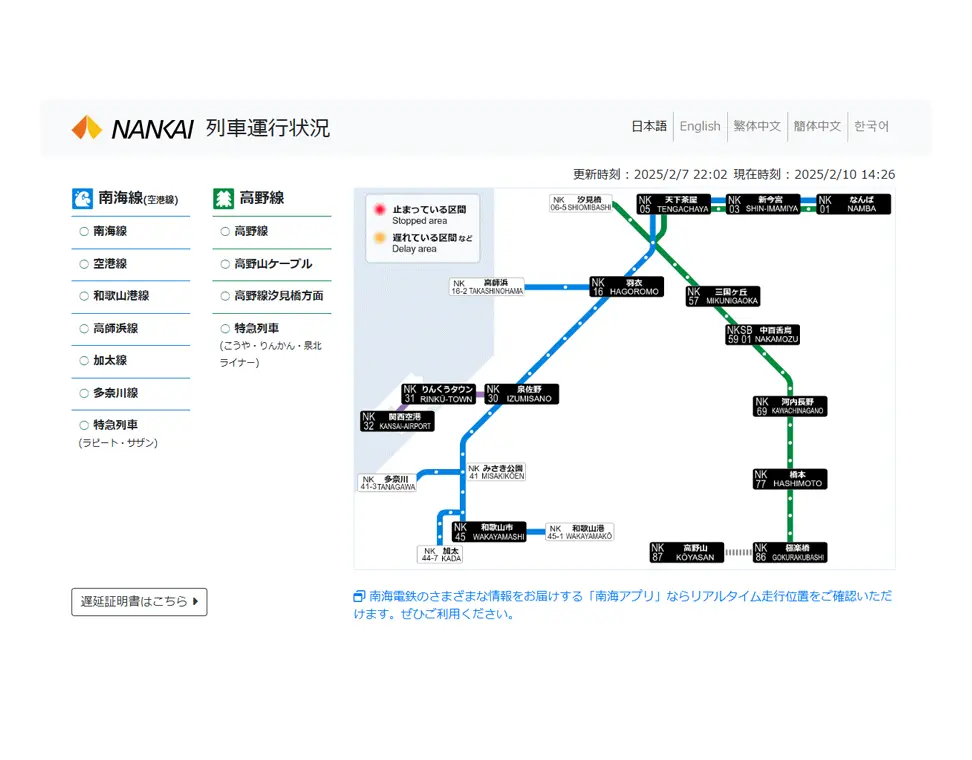The height and width of the screenshot is (760, 972).
Task: Click the NK45 WAKAYAMASHI station label
Action: [x=490, y=532]
